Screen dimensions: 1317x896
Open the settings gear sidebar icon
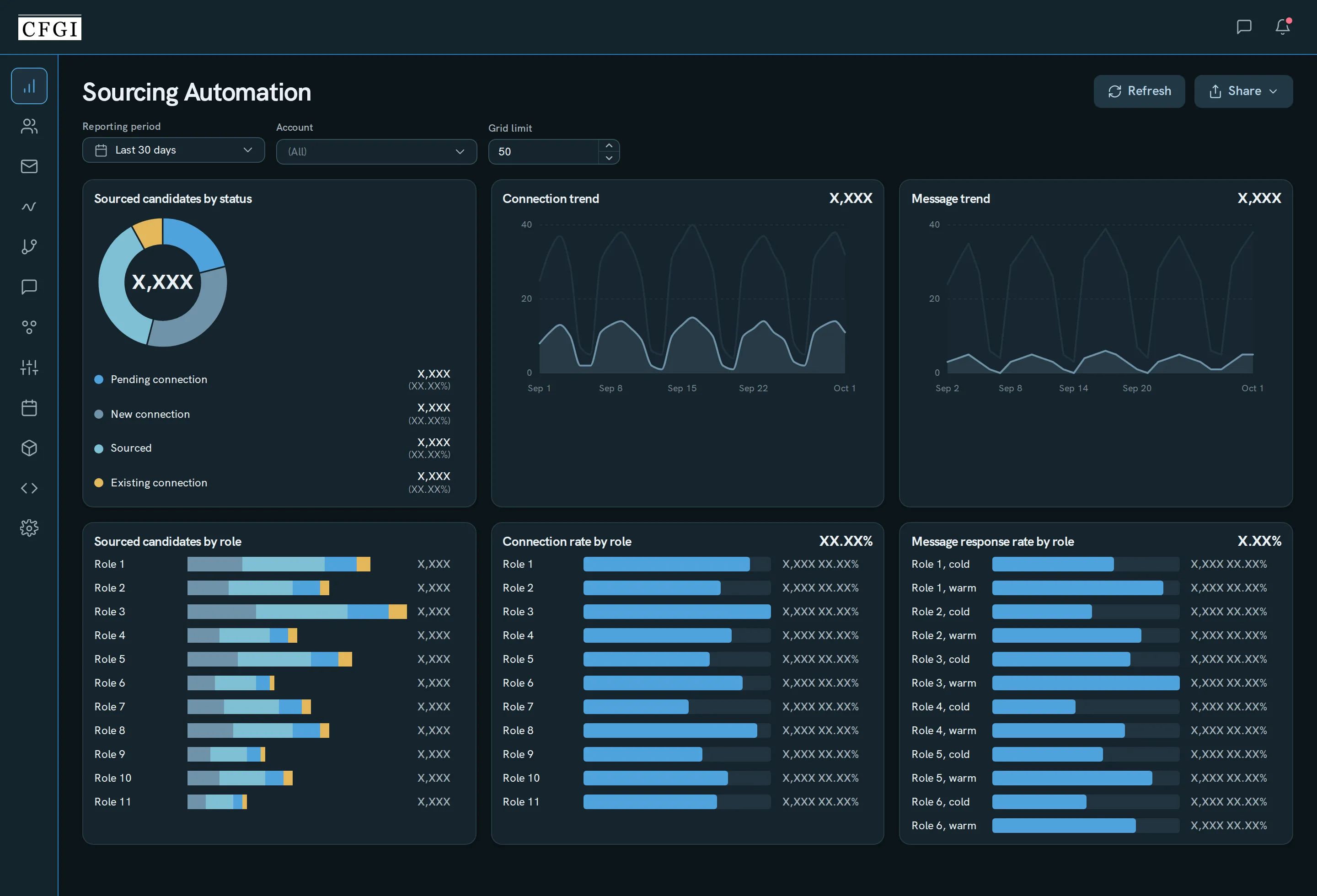point(29,528)
